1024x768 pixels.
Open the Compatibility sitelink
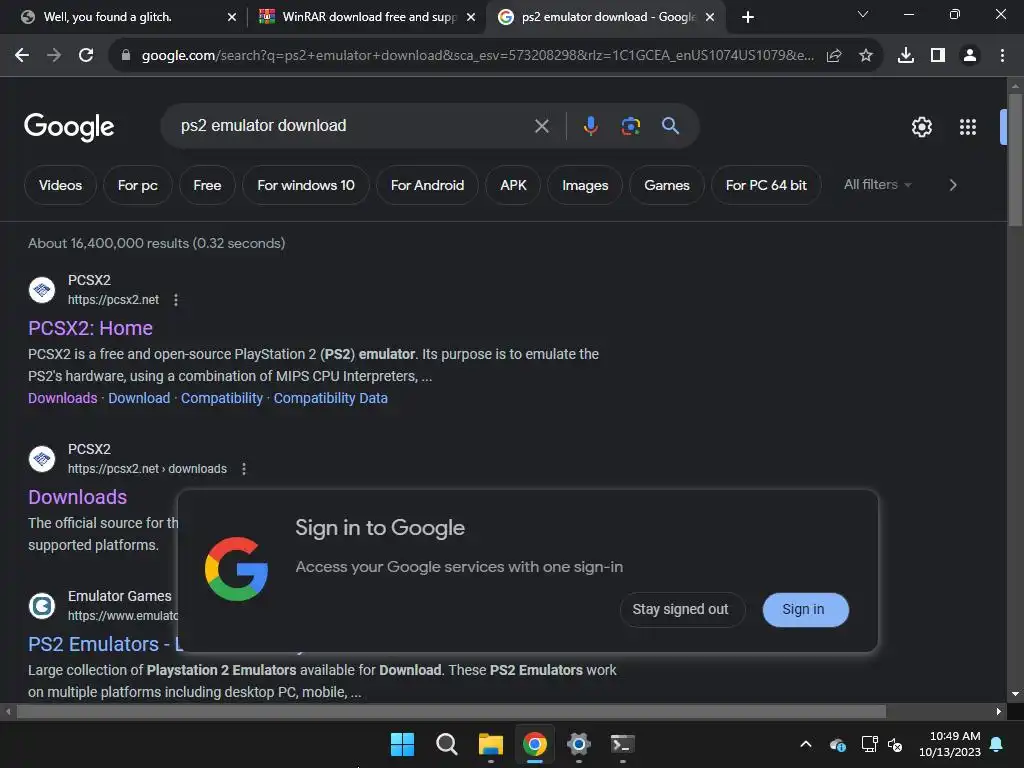[221, 398]
